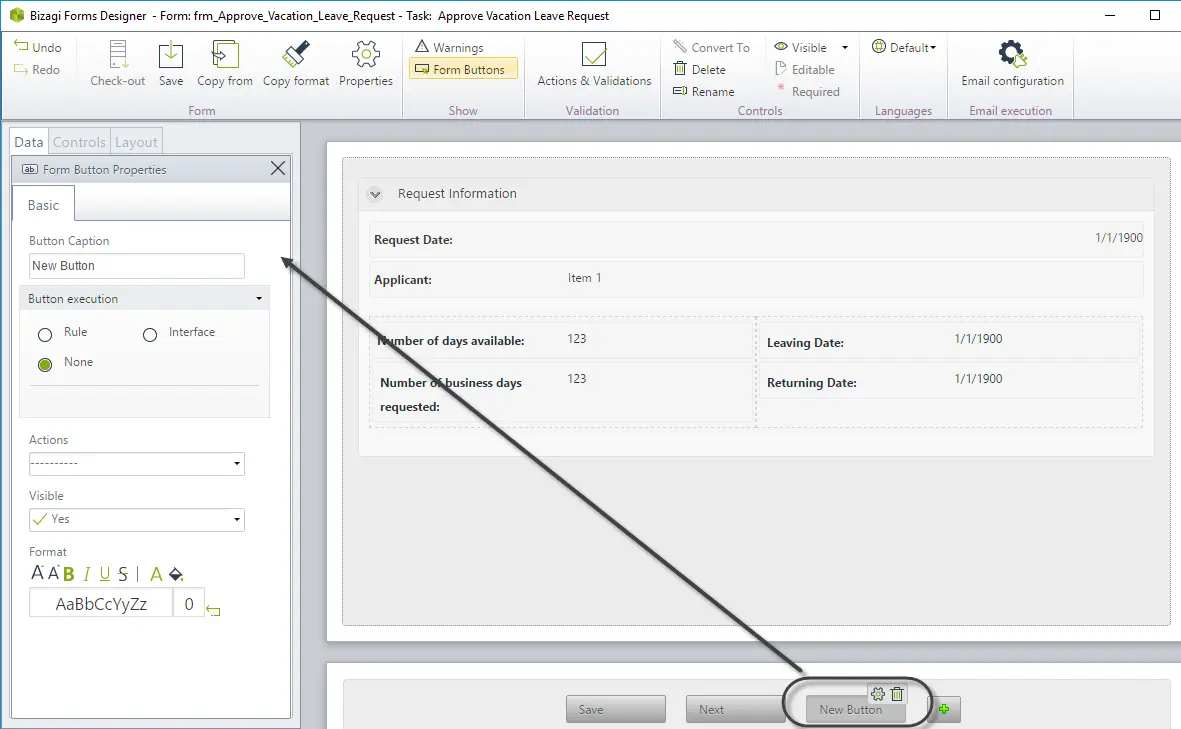Click the Warnings button
The height and width of the screenshot is (729, 1181).
(x=450, y=47)
